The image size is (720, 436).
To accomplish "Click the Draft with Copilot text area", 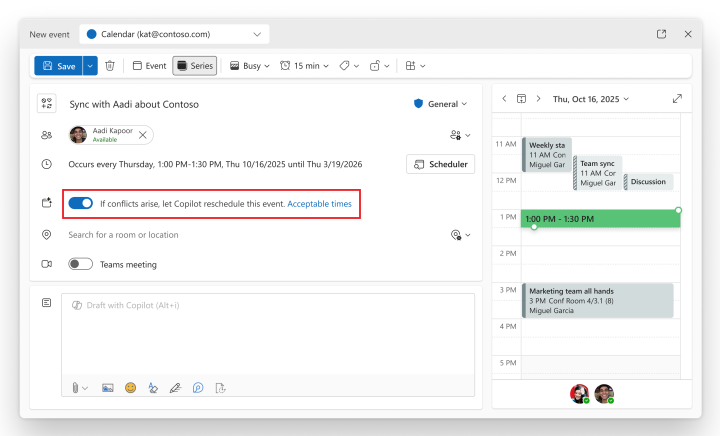I will click(268, 334).
